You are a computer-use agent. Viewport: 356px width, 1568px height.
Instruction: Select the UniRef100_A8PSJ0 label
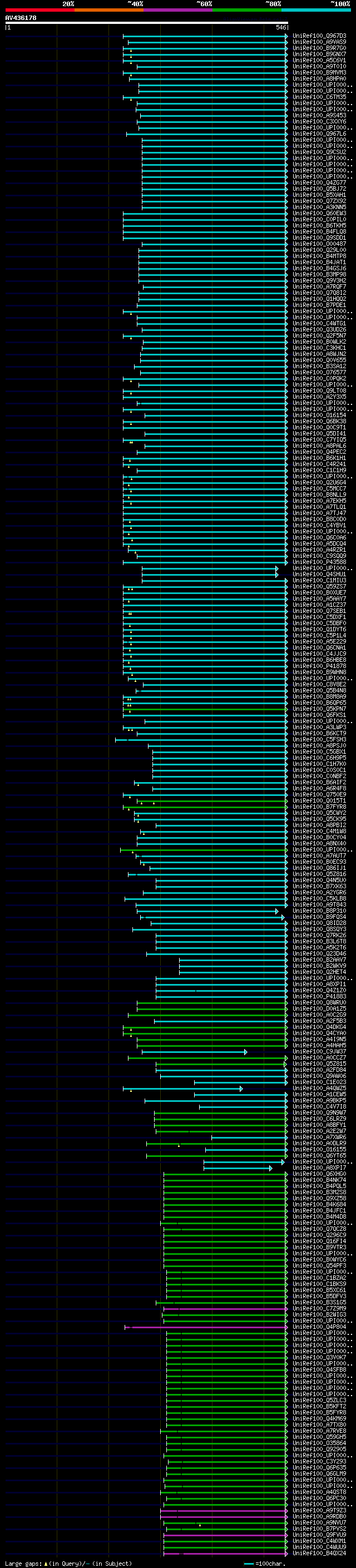click(x=319, y=745)
